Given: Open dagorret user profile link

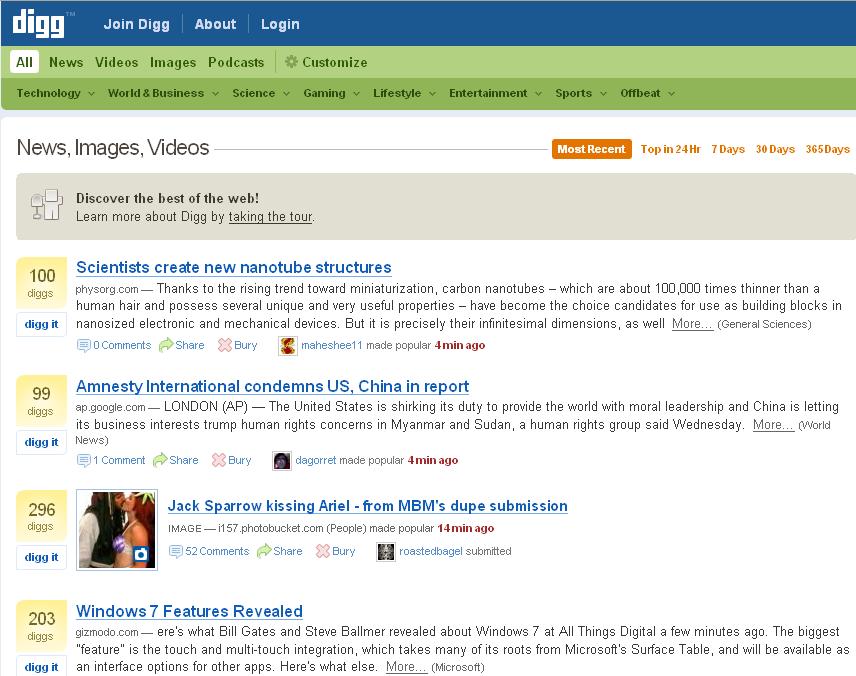Looking at the screenshot, I should [316, 460].
